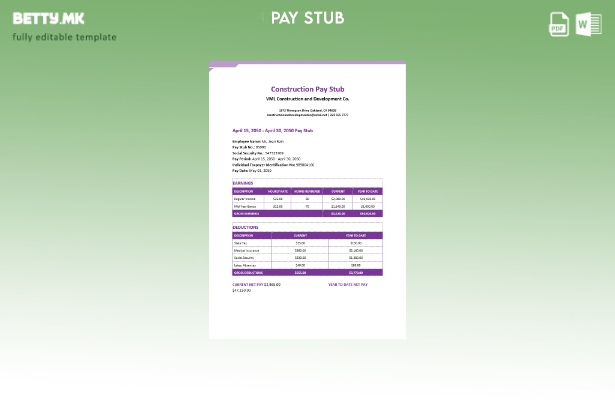This screenshot has width=615, height=400.
Task: Click the VML Construction company name line
Action: click(307, 99)
